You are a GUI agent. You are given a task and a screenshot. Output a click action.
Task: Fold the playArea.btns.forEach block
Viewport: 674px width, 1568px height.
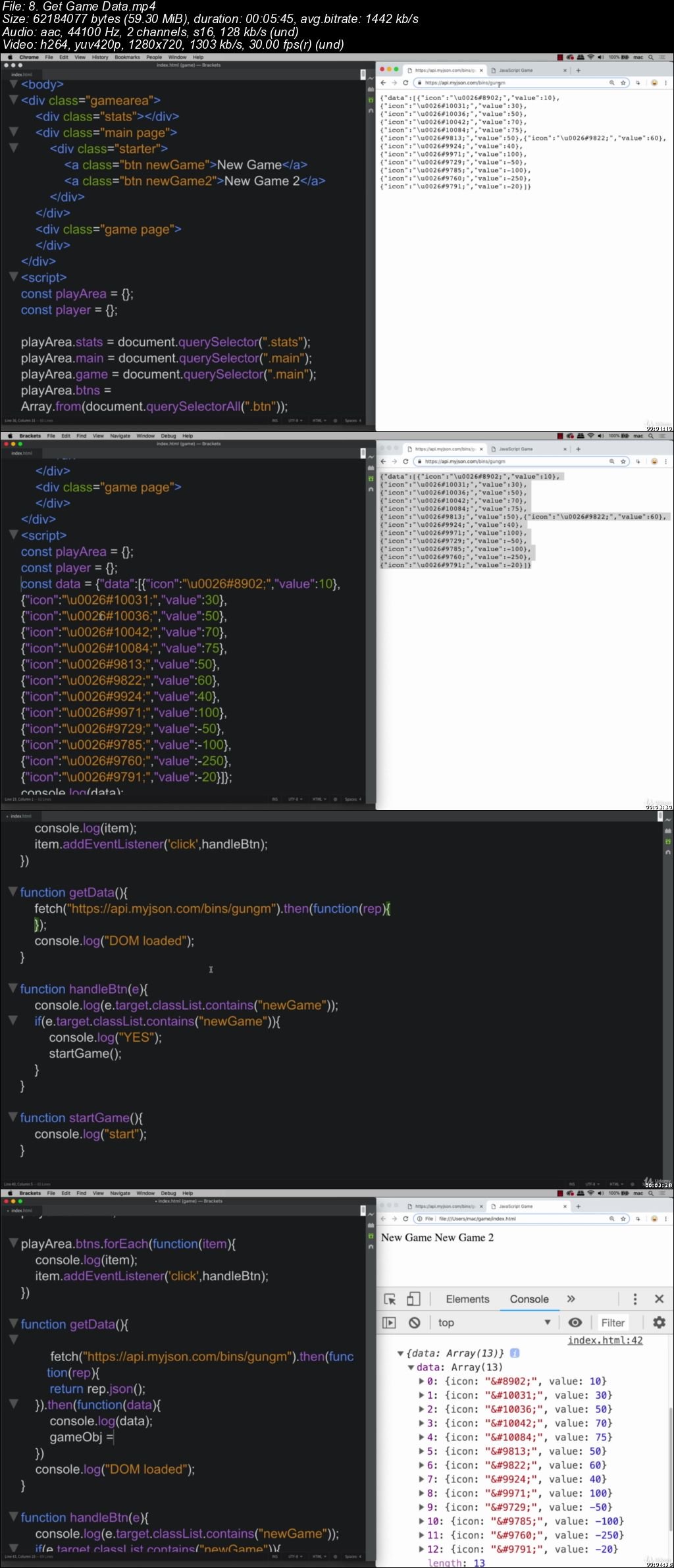13,1243
